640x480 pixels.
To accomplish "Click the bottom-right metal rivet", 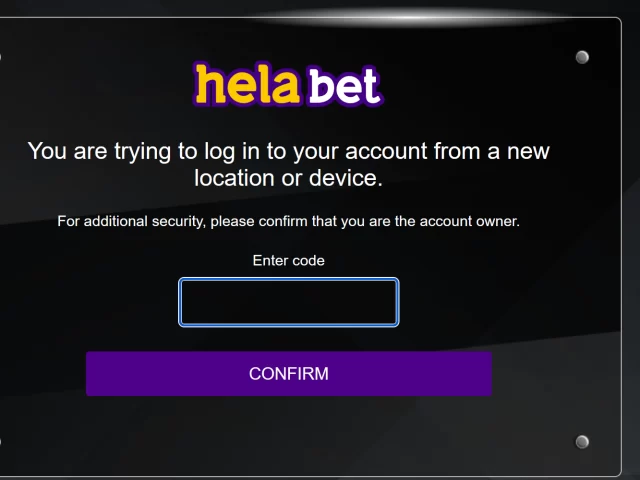I will click(582, 441).
